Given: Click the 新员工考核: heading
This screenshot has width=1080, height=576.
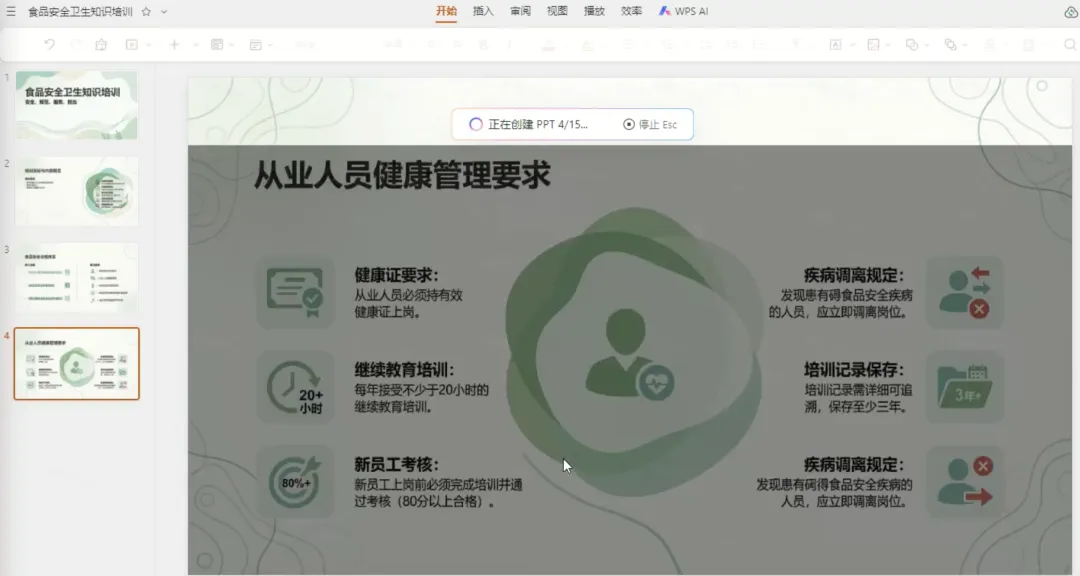Looking at the screenshot, I should tap(396, 464).
